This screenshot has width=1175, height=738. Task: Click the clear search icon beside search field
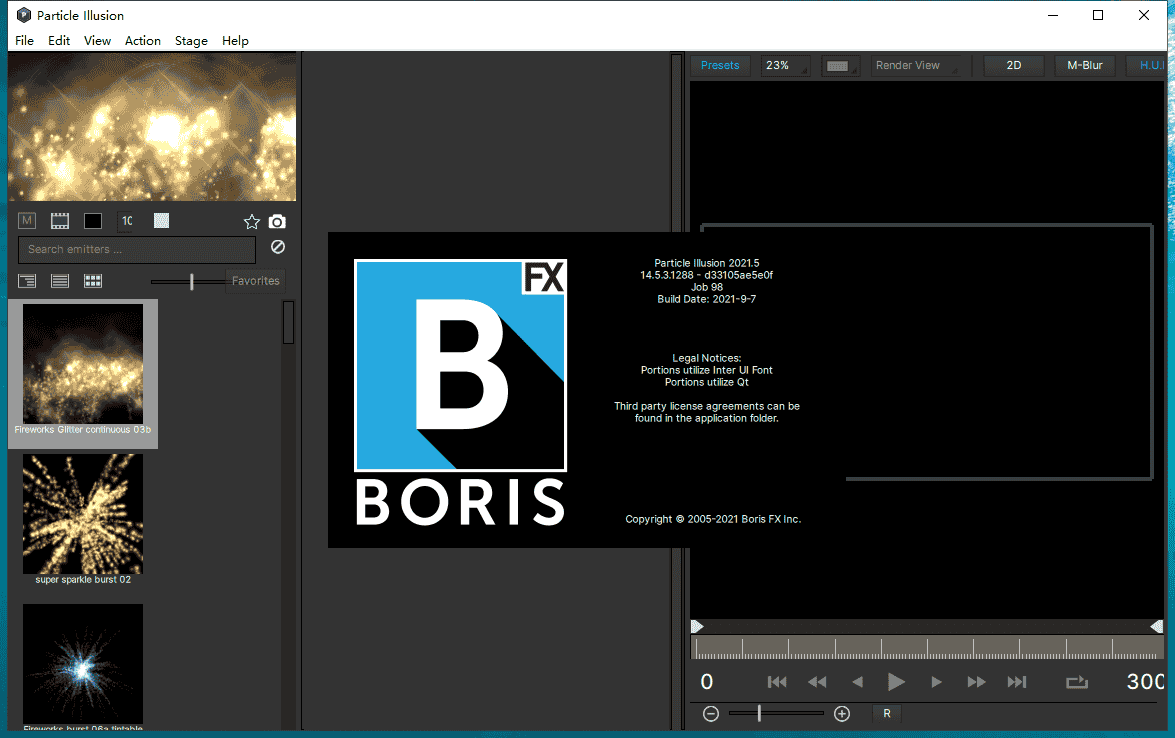277,246
